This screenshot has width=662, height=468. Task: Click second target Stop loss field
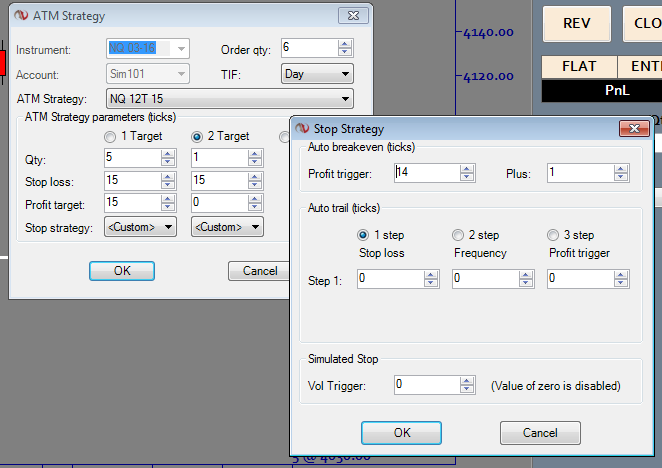(x=220, y=180)
